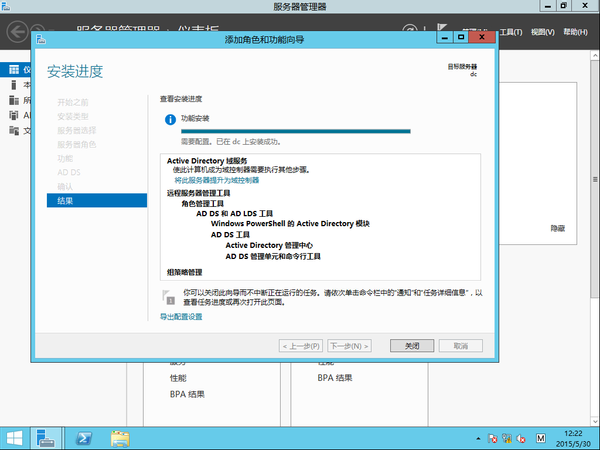
Task: Click the scroll down arrow of Server Manager
Action: tap(595, 421)
